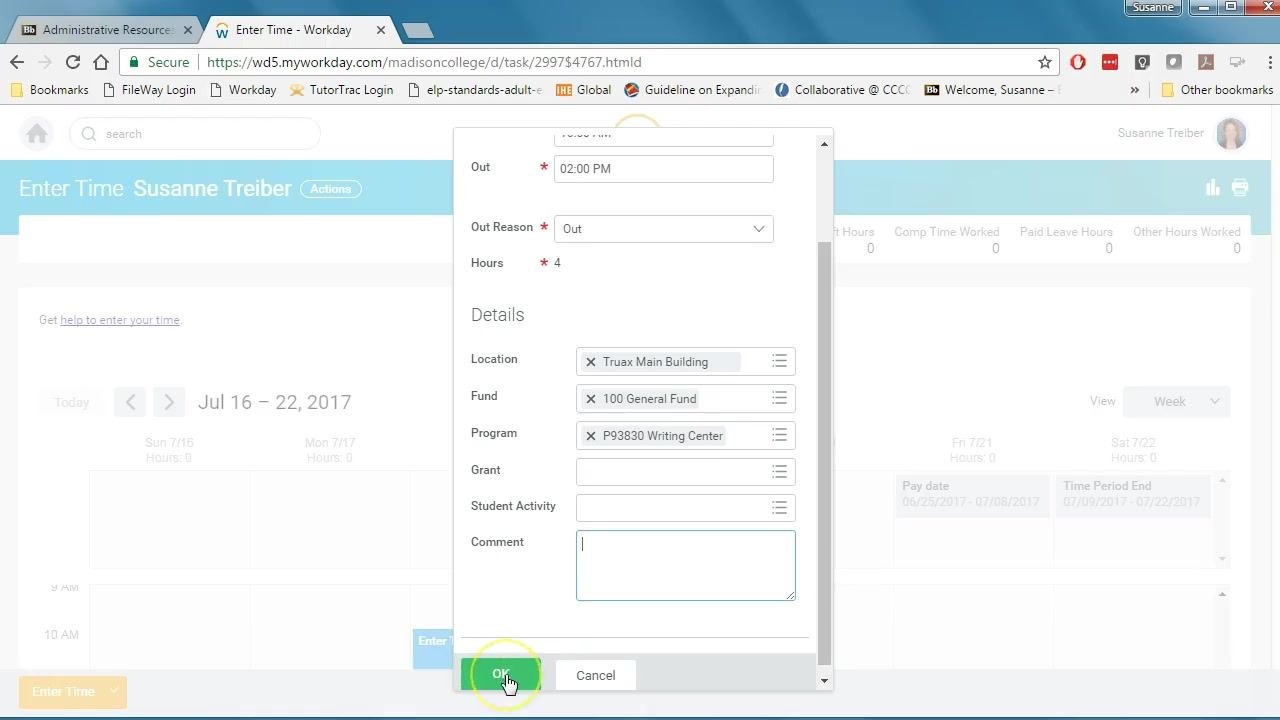Click the lightbulb extension icon
This screenshot has width=1280, height=720.
[x=1142, y=62]
